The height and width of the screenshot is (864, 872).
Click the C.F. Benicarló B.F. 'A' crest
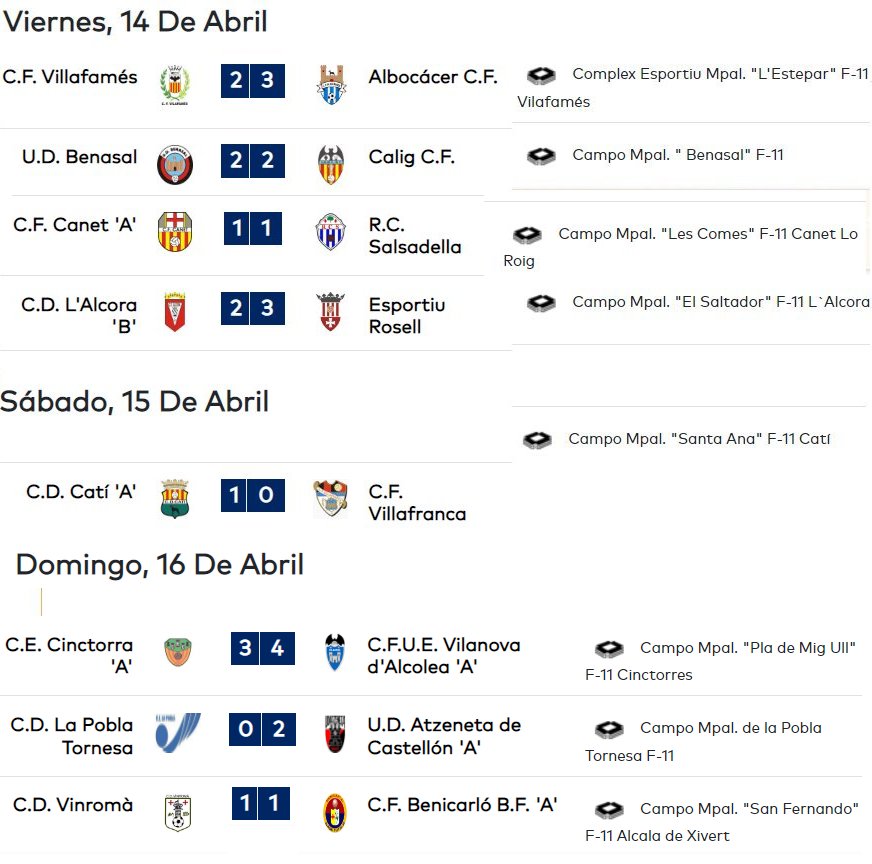click(x=335, y=813)
